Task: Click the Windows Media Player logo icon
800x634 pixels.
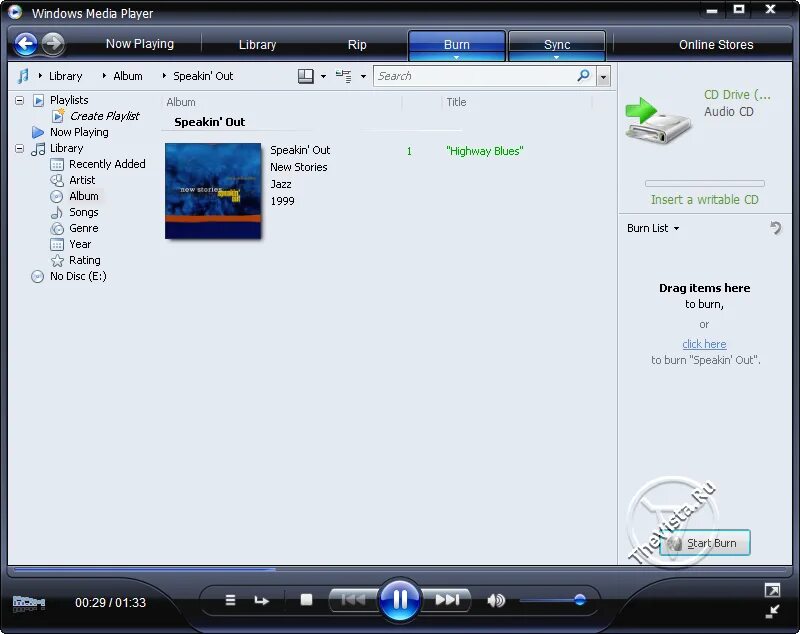Action: [x=16, y=12]
